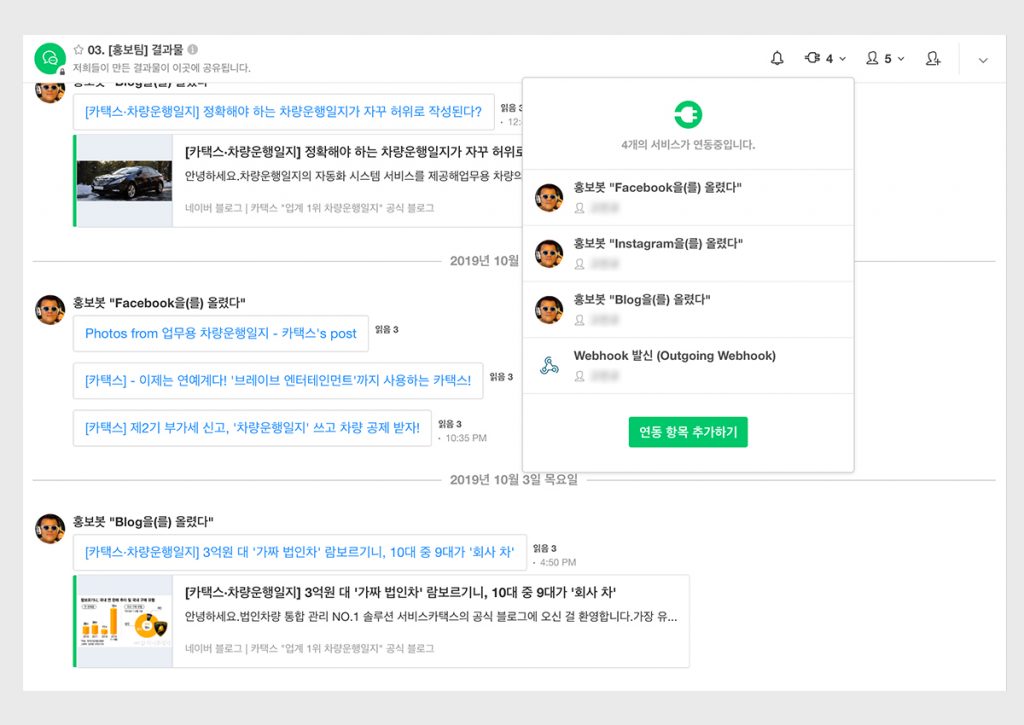
Task: Open the Photos from 업무용 차량운행일지 link
Action: click(220, 334)
